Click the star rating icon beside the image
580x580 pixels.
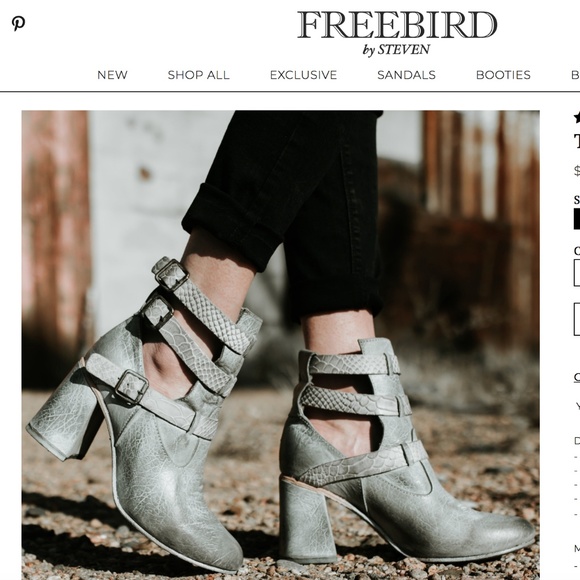pos(577,118)
